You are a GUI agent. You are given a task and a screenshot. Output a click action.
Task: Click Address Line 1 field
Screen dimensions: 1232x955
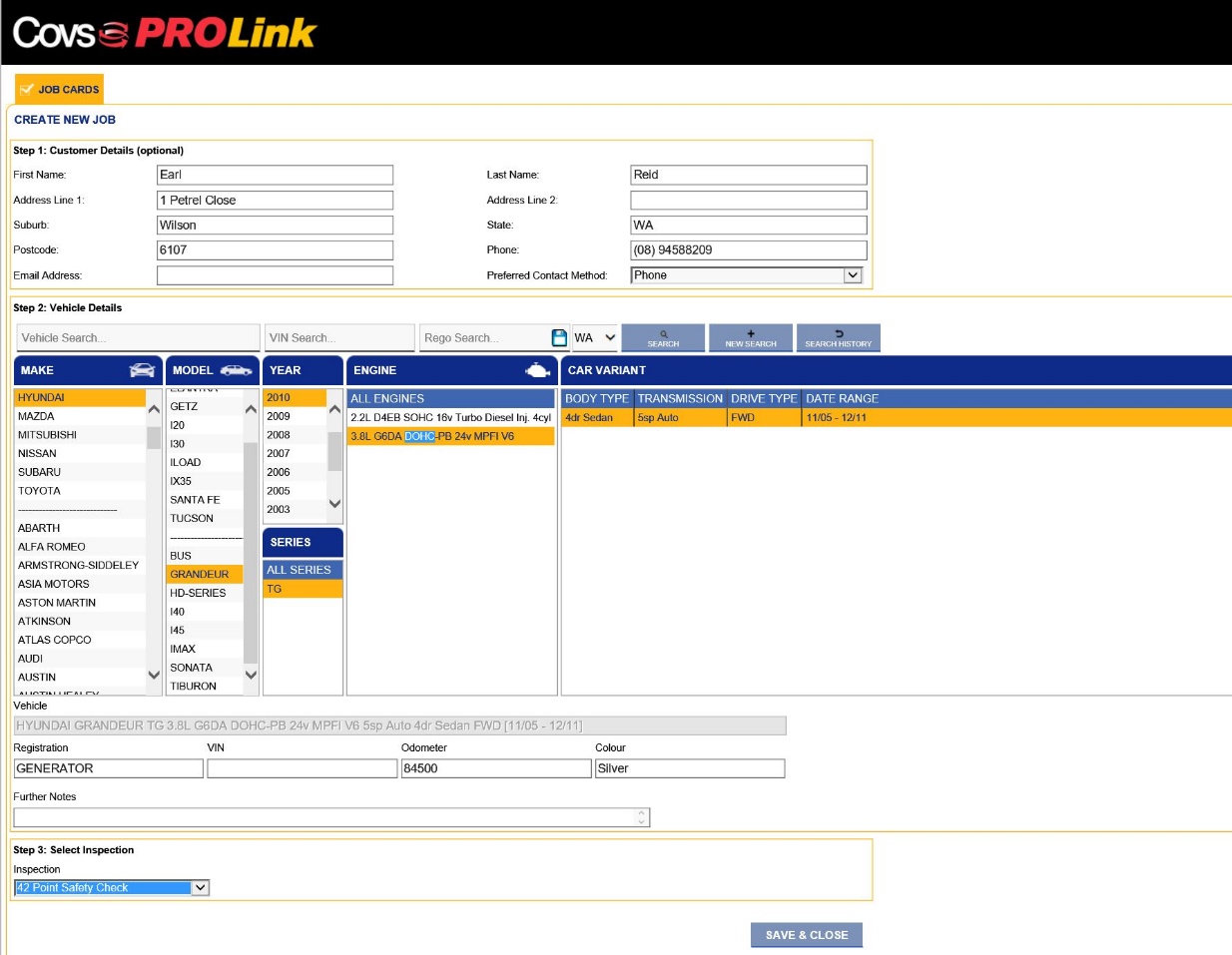point(276,200)
